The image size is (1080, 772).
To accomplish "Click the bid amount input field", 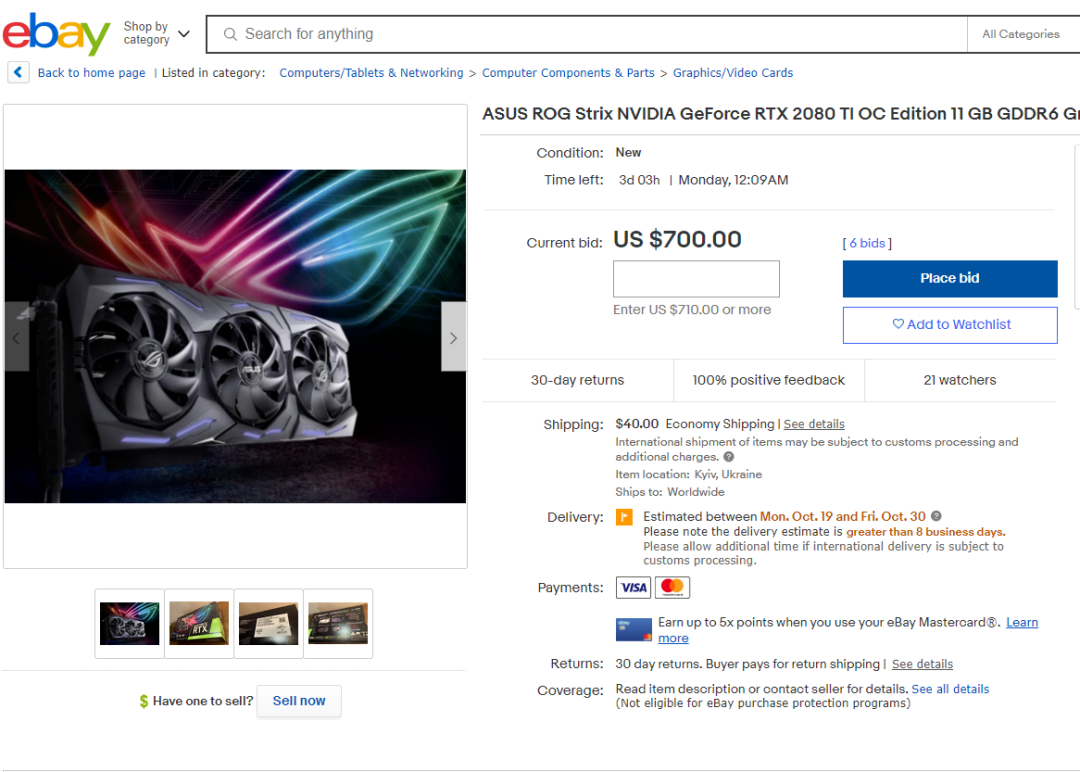I will (696, 279).
